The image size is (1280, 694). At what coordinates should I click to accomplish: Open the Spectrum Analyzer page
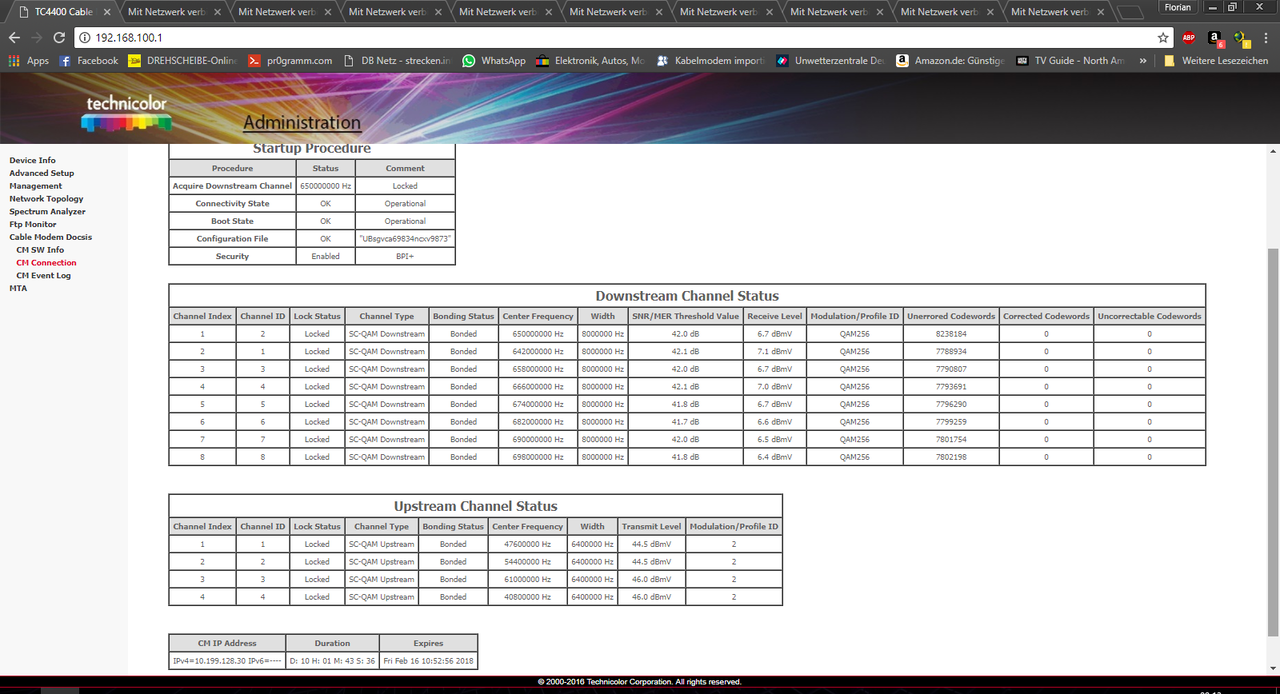(47, 212)
